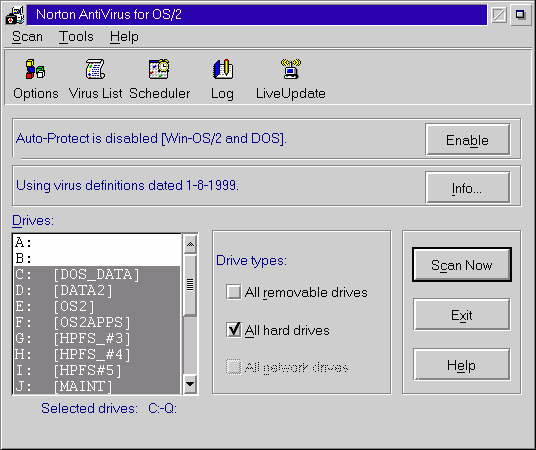Select drive F: [OS2APPS]
Screen dimensions: 536x450
click(x=97, y=322)
